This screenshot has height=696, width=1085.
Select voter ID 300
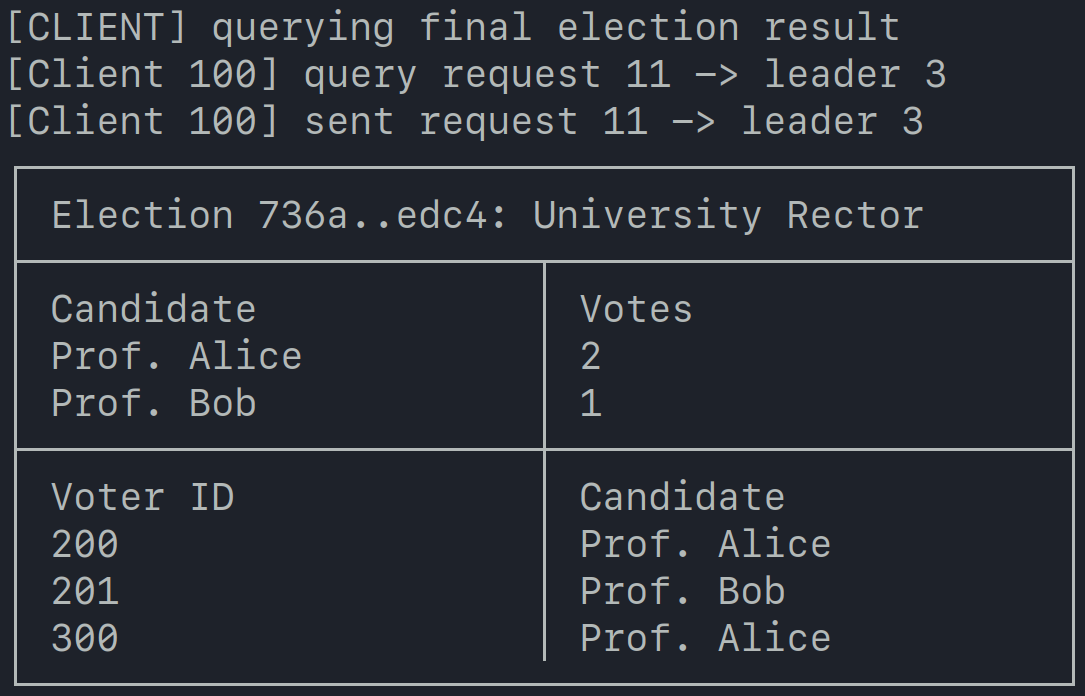[x=85, y=638]
